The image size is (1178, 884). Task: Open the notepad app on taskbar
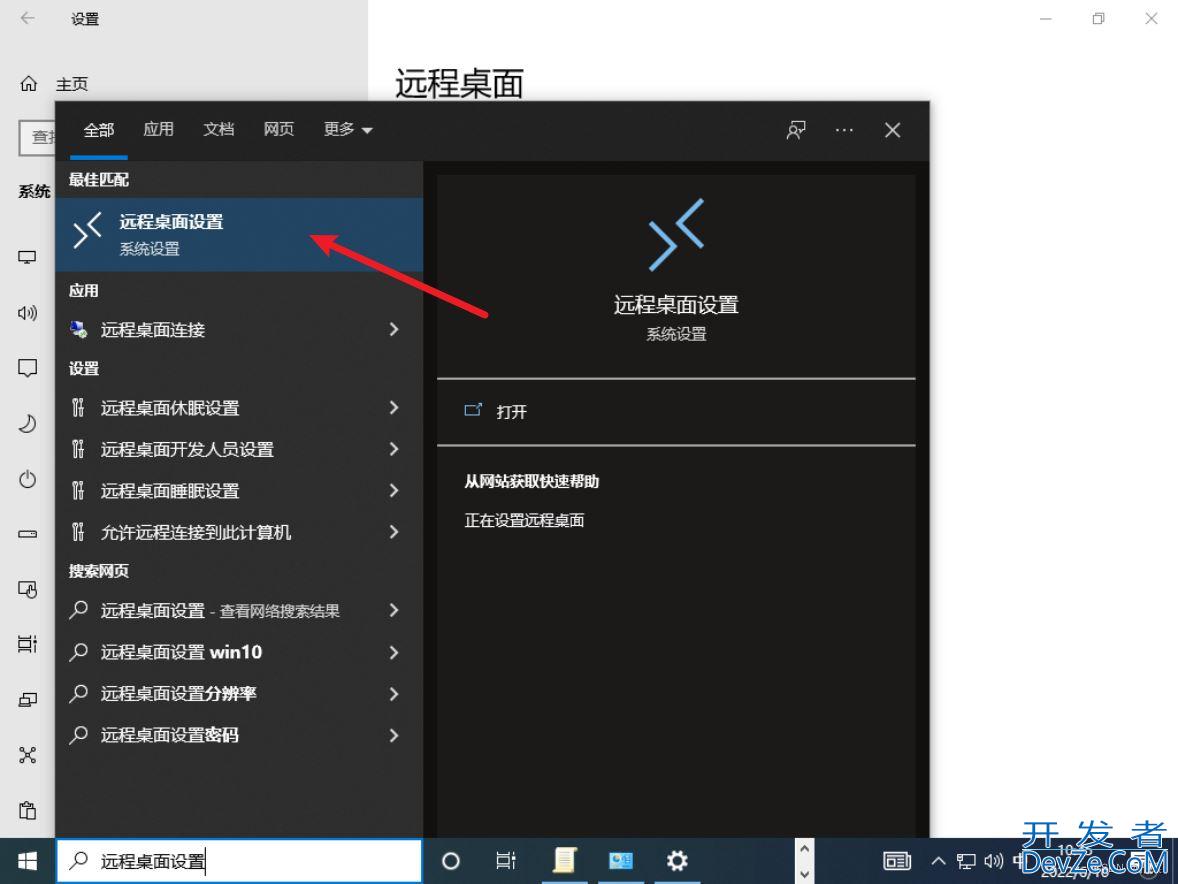tap(565, 861)
